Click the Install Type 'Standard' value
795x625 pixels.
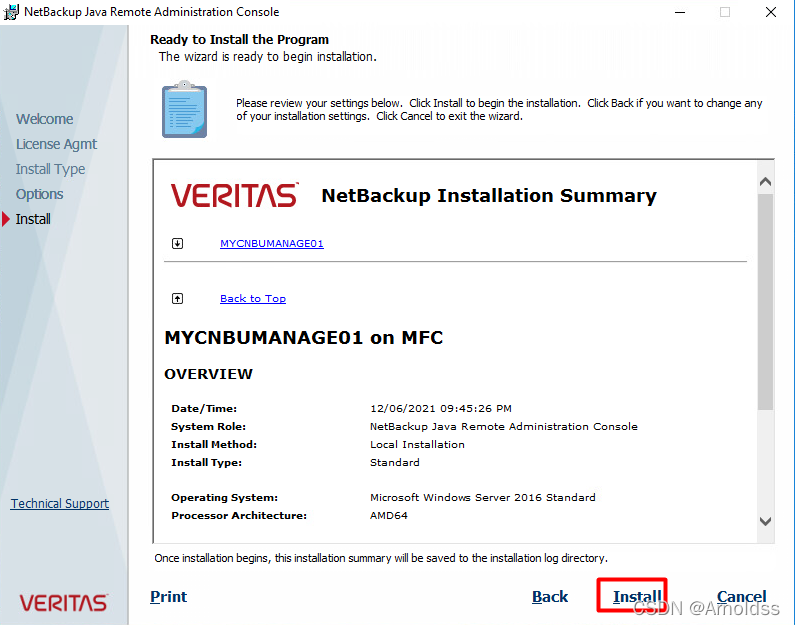click(x=394, y=462)
